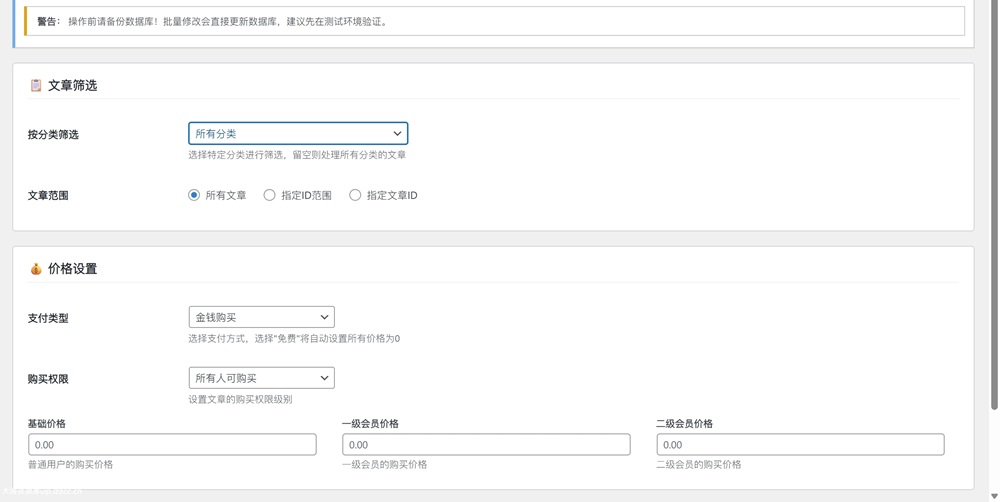Image resolution: width=1000 pixels, height=502 pixels.
Task: Click the 选择特定分类进行筛选 hint text
Action: (297, 154)
